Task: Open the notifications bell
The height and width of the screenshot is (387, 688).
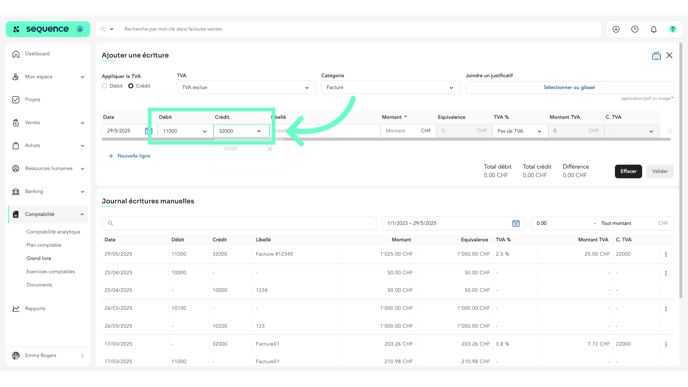Action: (x=654, y=29)
